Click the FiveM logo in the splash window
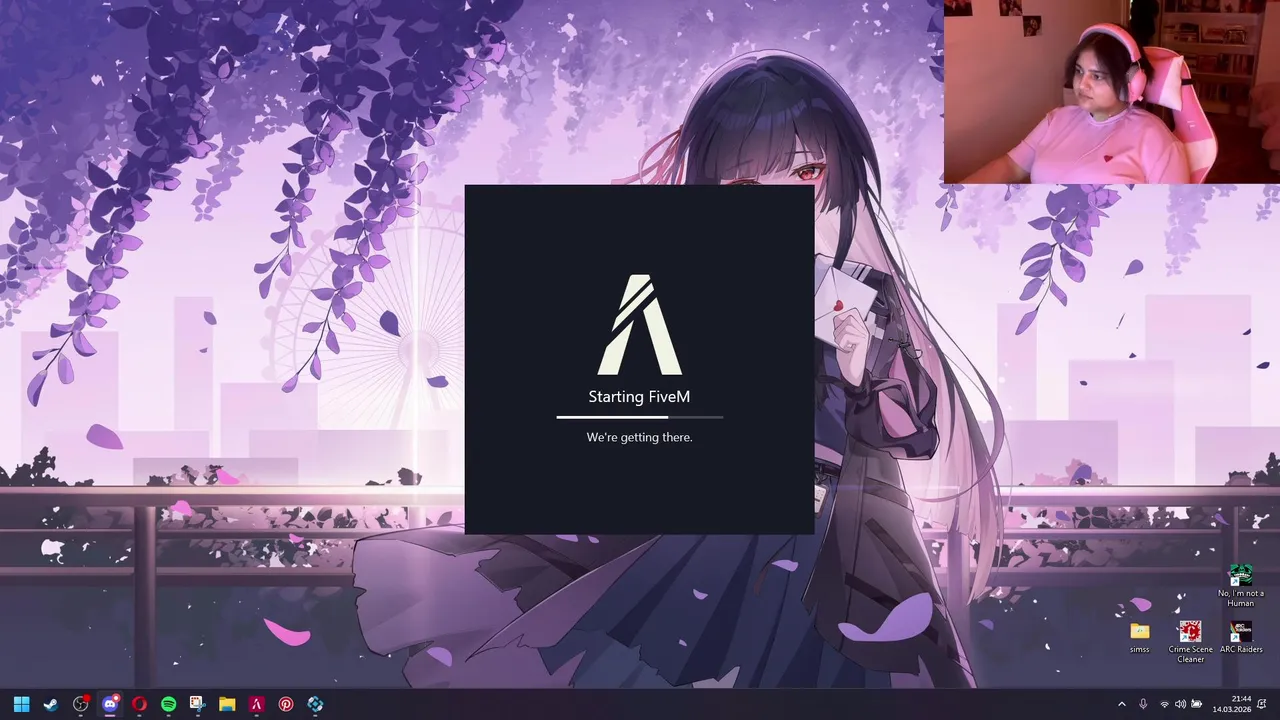Viewport: 1280px width, 720px height. coord(639,325)
